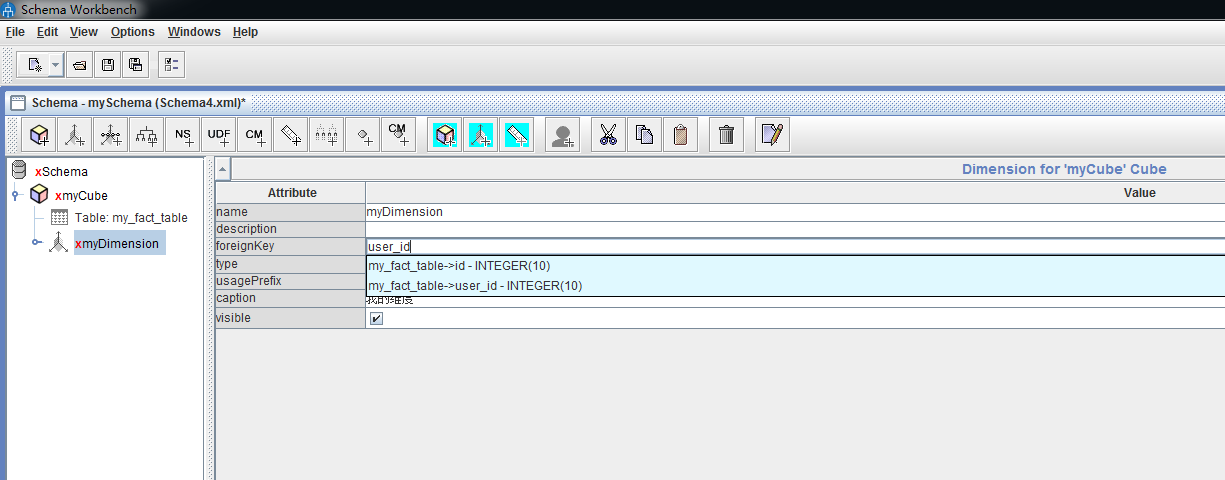This screenshot has width=1225, height=480.
Task: Click the collapse arrow above attribute table
Action: (x=223, y=170)
